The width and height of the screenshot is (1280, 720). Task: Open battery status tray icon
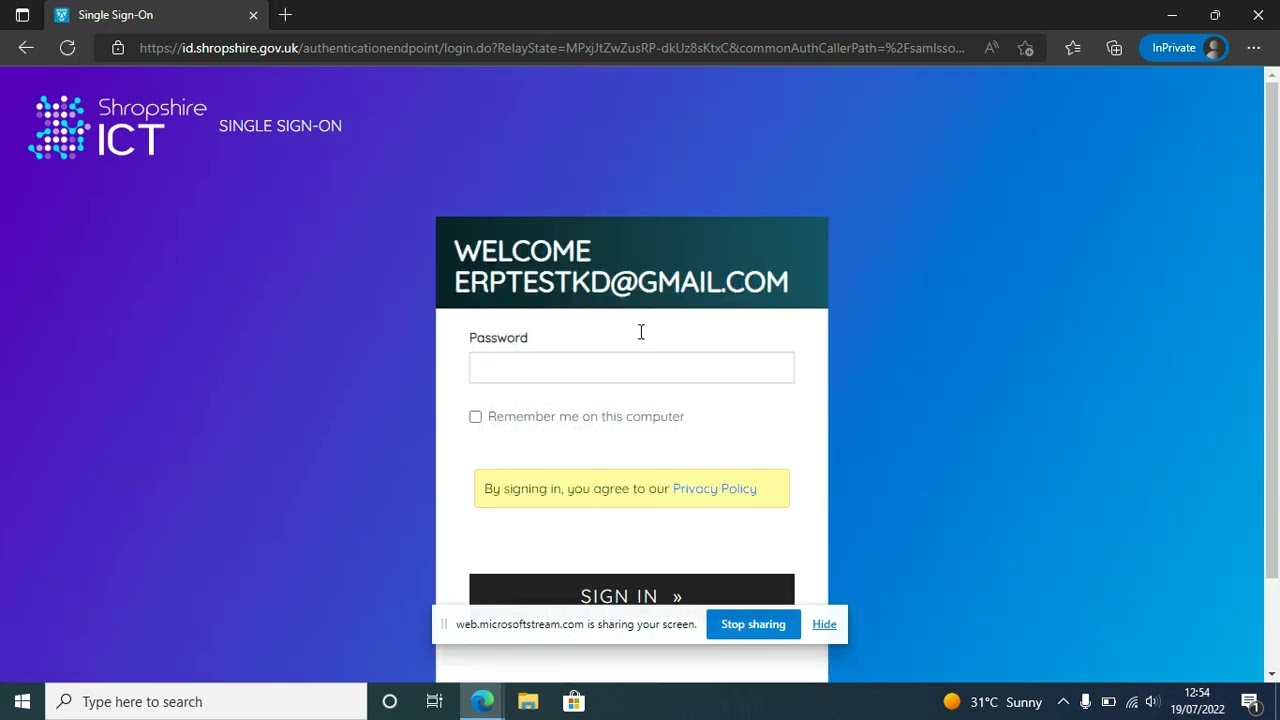[1108, 701]
